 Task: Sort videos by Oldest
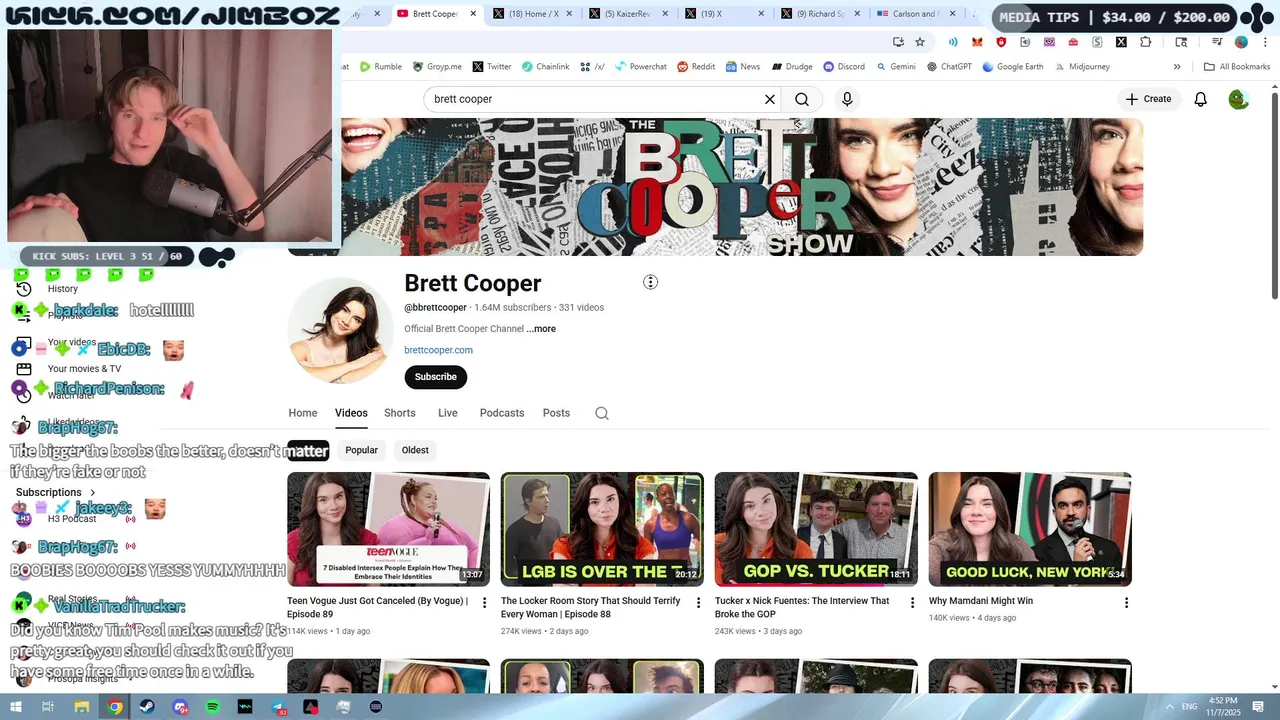[x=415, y=450]
